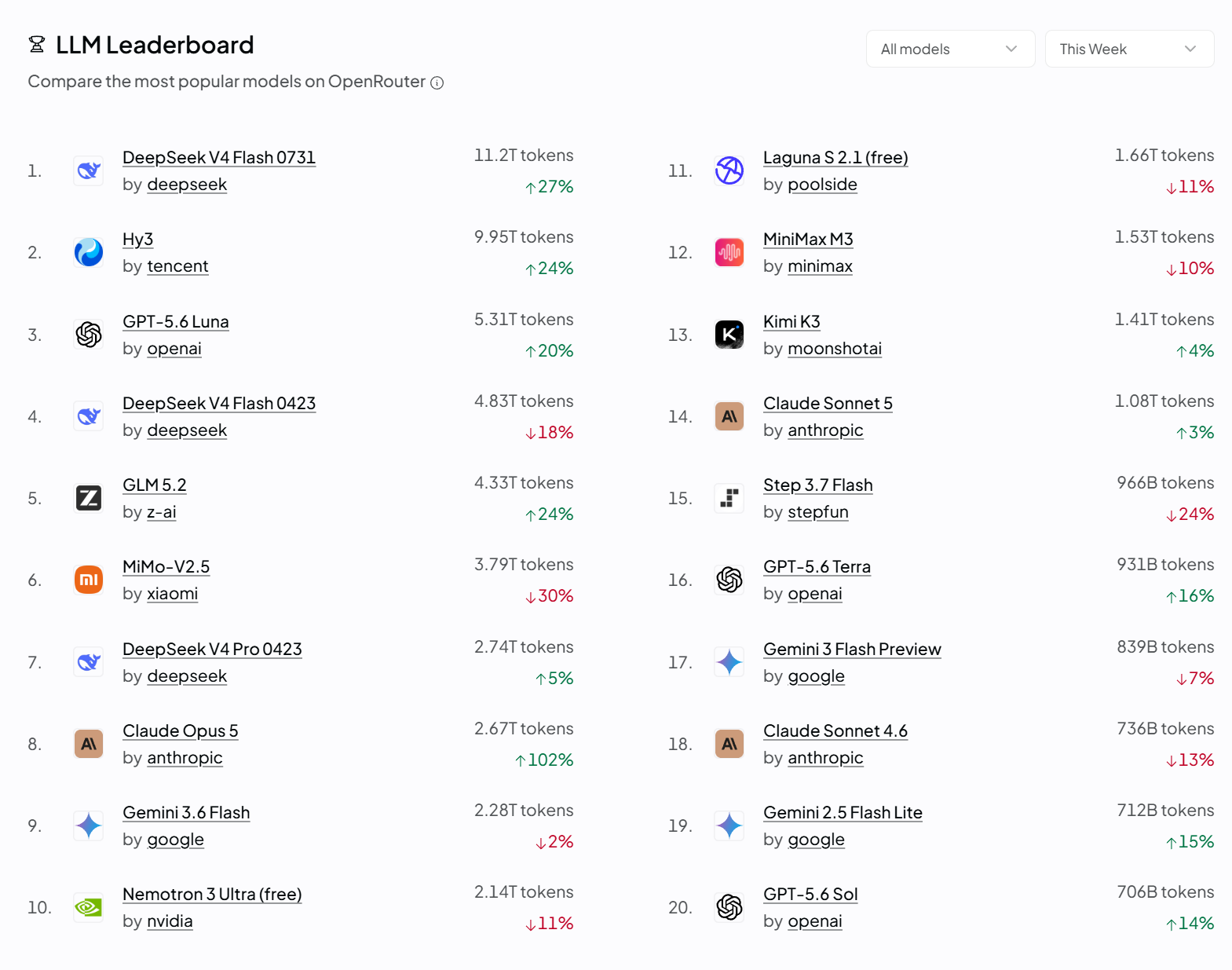1232x970 pixels.
Task: Open the DeepSeek V4 Flash 0731 model page
Action: (x=219, y=158)
